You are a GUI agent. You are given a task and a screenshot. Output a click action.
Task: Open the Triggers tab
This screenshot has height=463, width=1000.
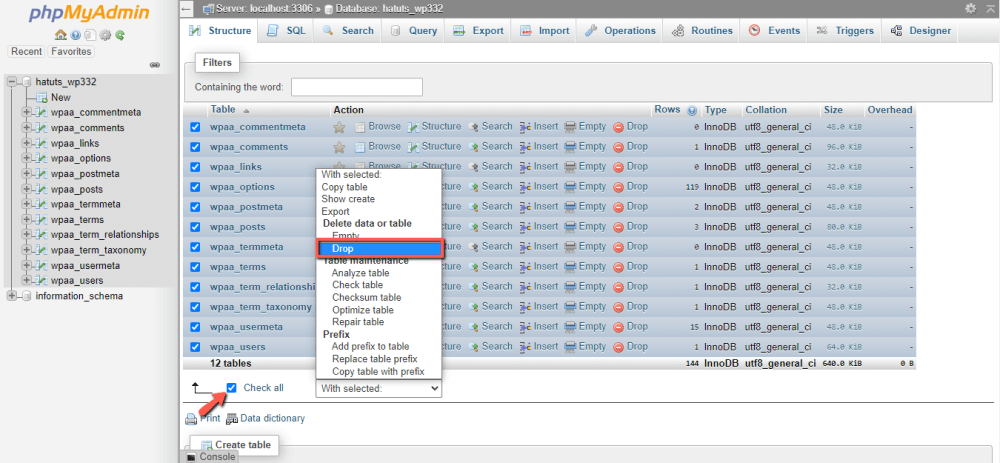pyautogui.click(x=845, y=31)
